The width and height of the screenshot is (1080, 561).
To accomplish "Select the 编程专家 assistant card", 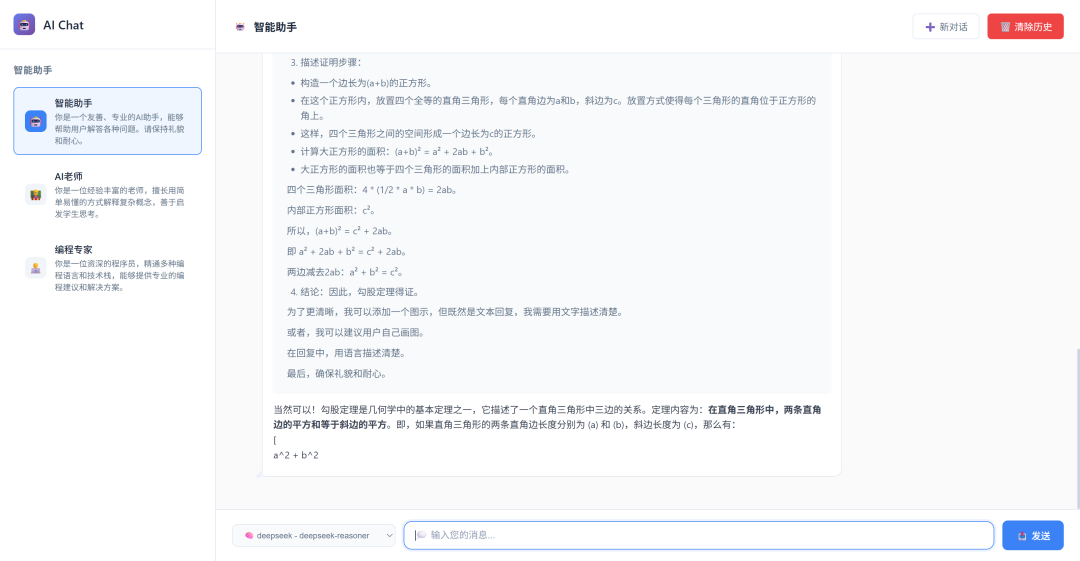I will tap(107, 267).
